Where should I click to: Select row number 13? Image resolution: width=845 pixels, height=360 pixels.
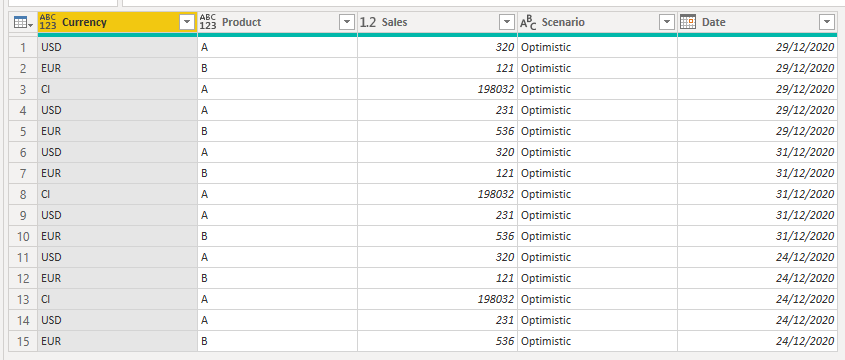23,300
